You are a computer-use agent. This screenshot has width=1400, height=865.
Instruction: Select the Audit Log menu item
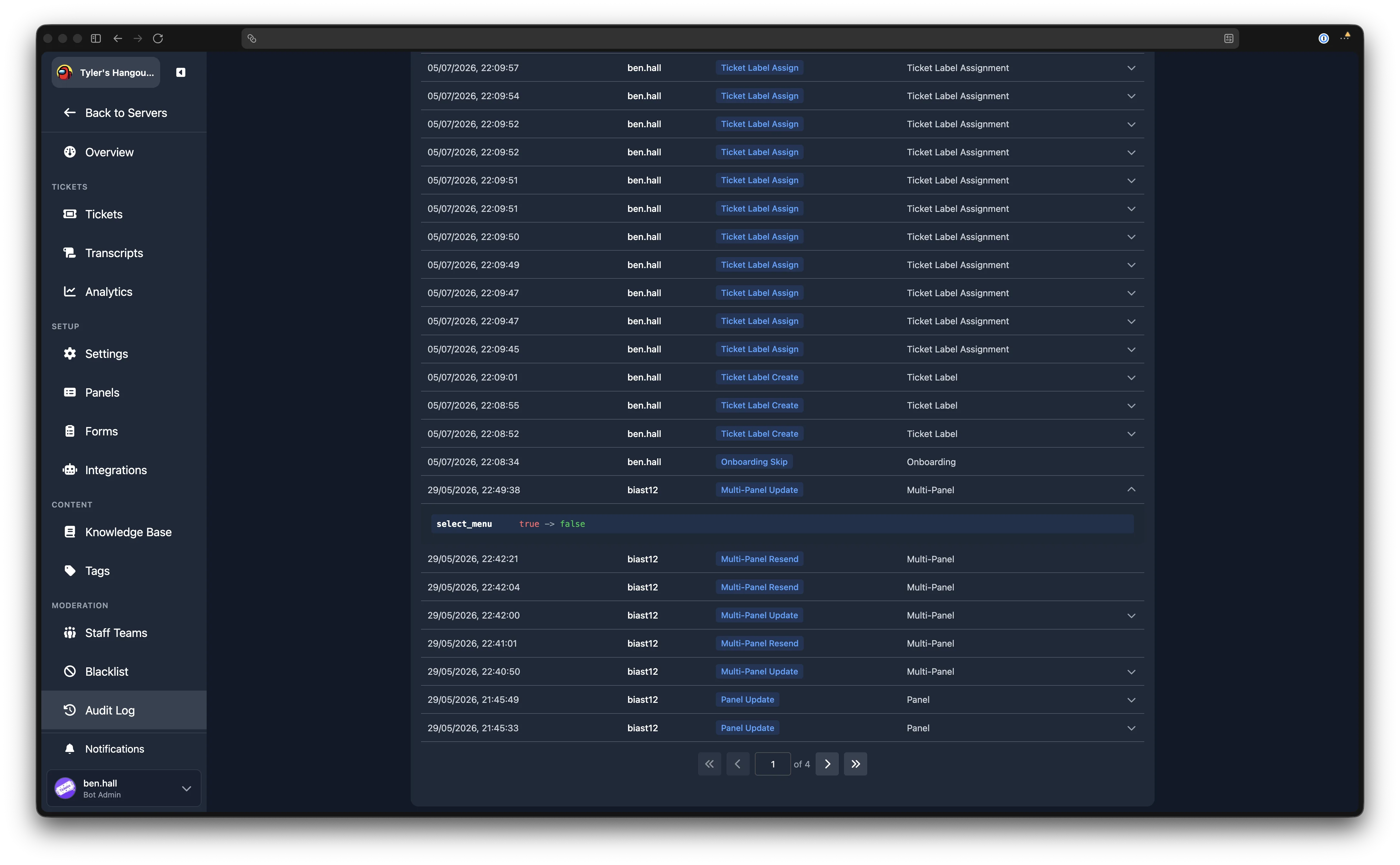(x=124, y=711)
